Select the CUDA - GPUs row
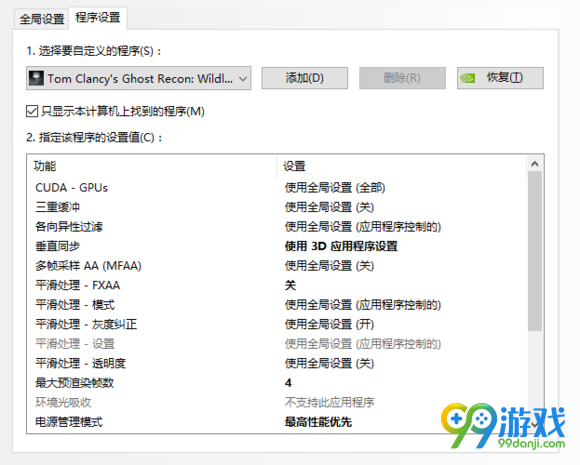 (x=277, y=188)
